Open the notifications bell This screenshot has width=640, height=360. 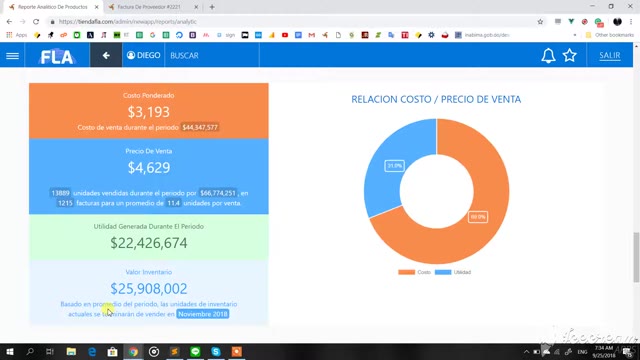point(548,56)
